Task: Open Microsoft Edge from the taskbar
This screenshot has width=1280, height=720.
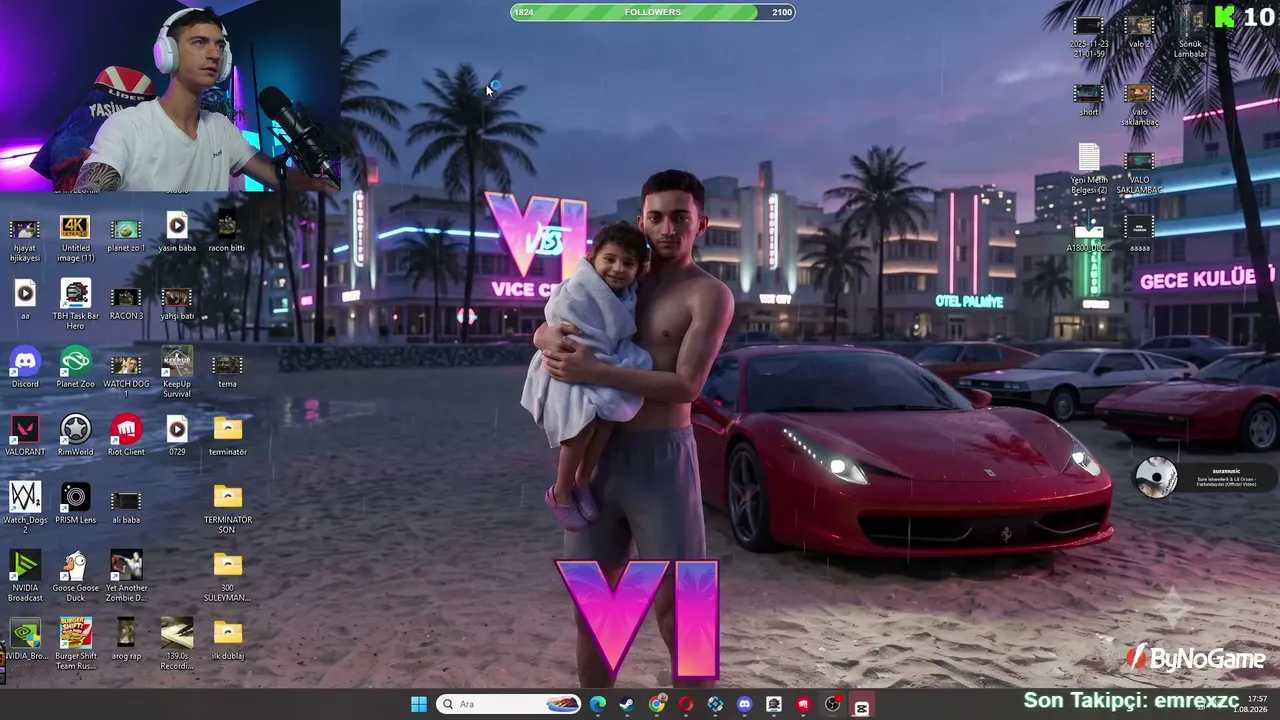Action: (598, 704)
